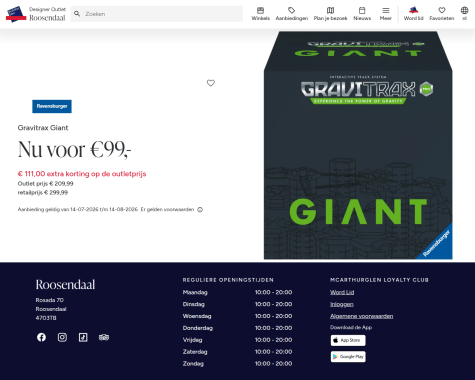
Task: Click the App Store download badge
Action: click(348, 340)
